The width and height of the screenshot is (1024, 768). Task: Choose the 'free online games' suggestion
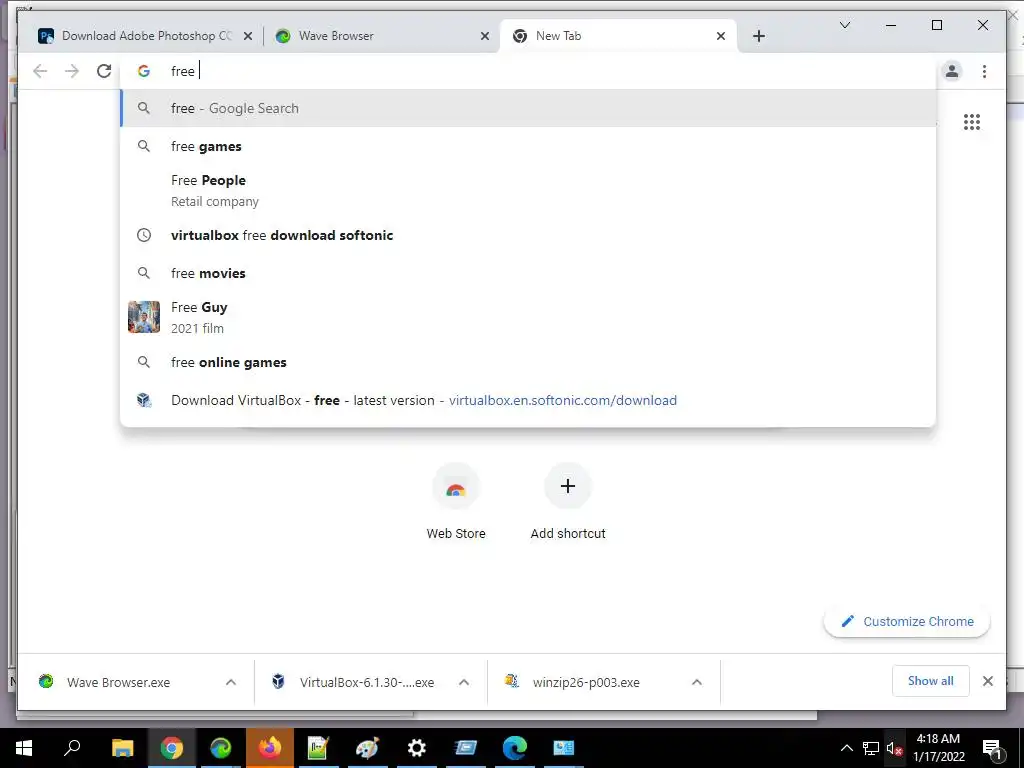pos(528,362)
